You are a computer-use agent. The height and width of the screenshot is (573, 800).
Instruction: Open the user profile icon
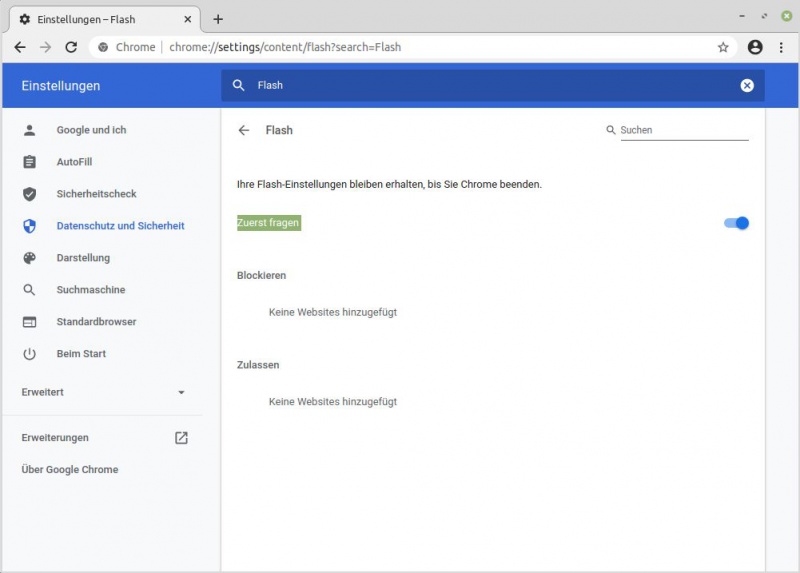755,47
